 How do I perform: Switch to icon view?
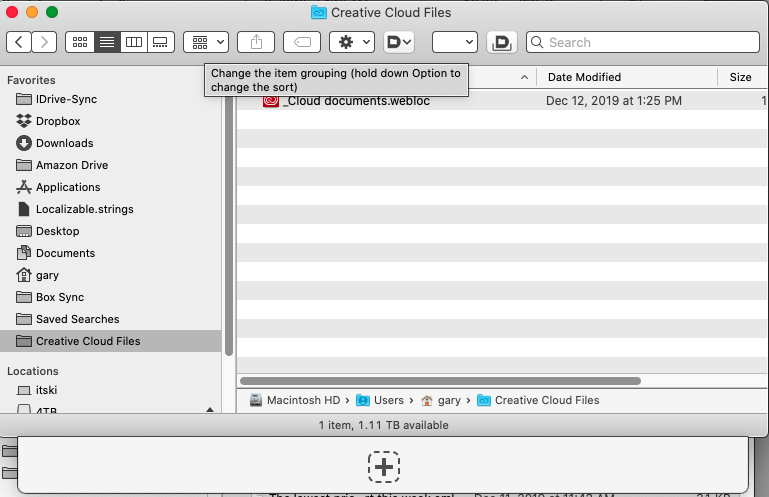(x=80, y=42)
